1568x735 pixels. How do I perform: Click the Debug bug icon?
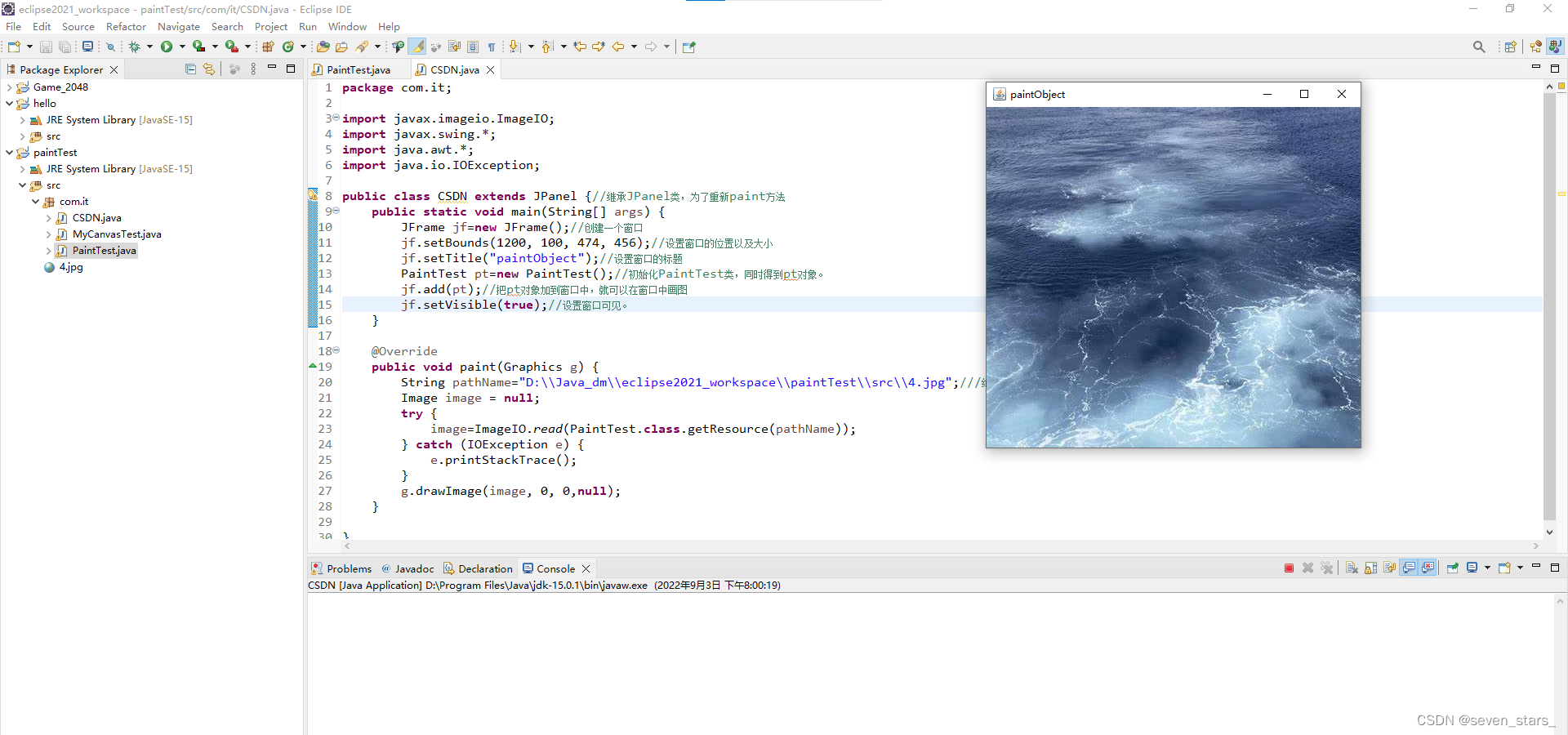coord(135,47)
